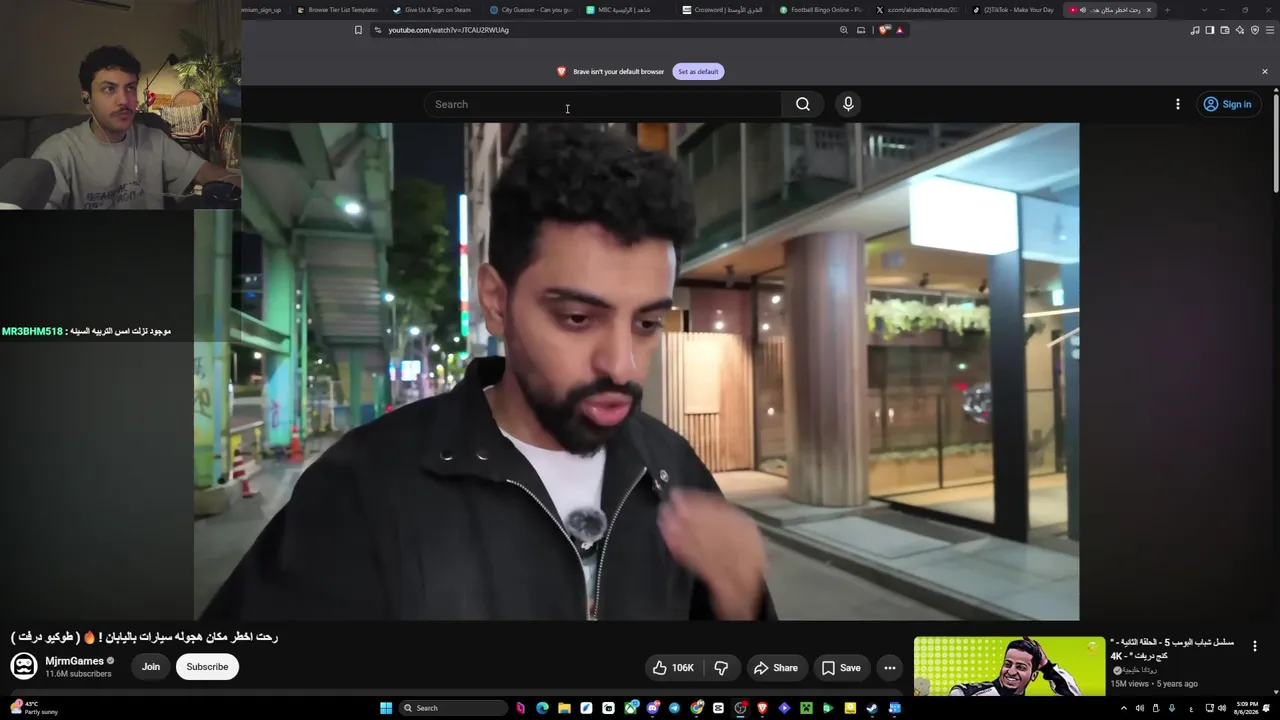This screenshot has height=720, width=1280.
Task: Open options menu for the recommended video
Action: 1255,647
